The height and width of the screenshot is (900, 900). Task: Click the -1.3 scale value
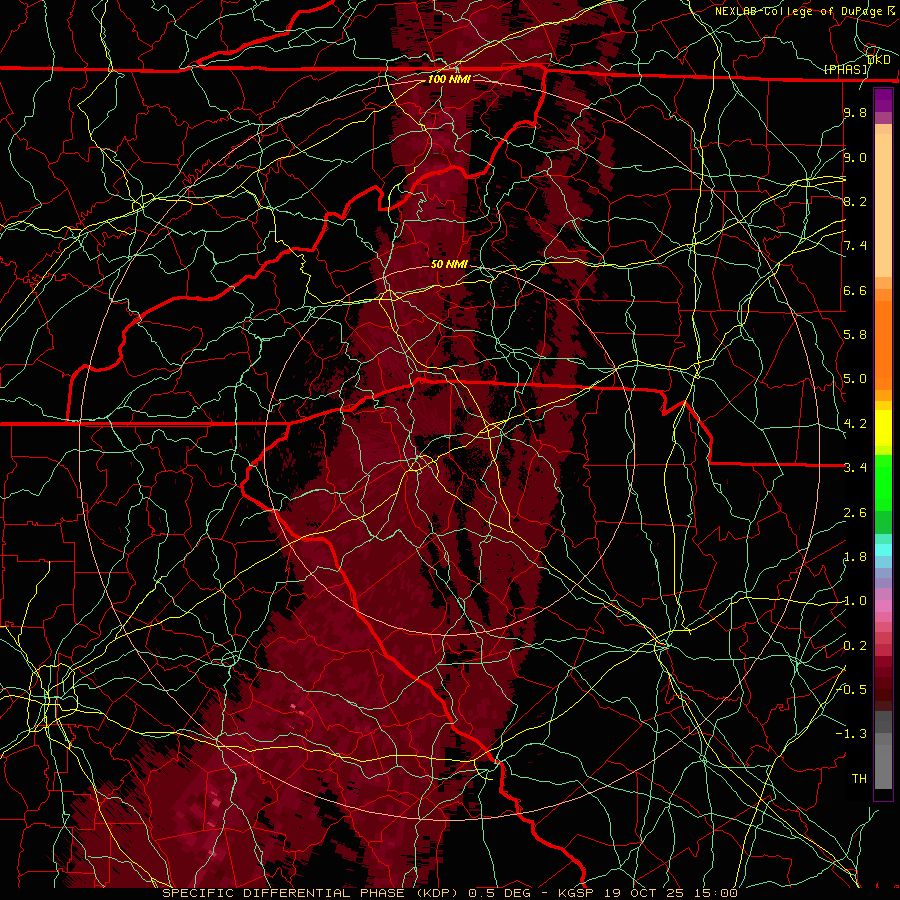tap(851, 734)
